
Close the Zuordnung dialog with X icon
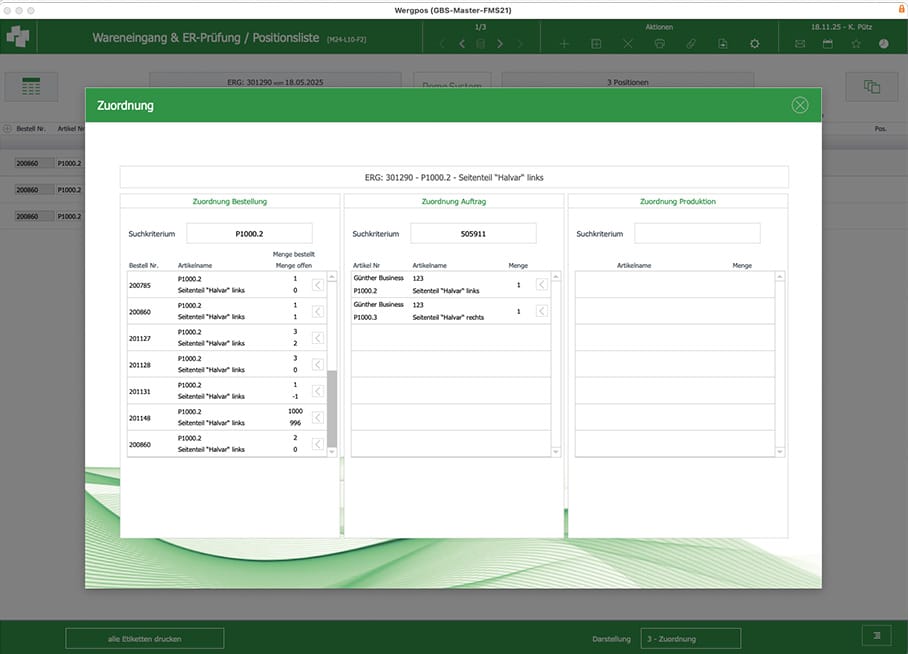pyautogui.click(x=799, y=105)
